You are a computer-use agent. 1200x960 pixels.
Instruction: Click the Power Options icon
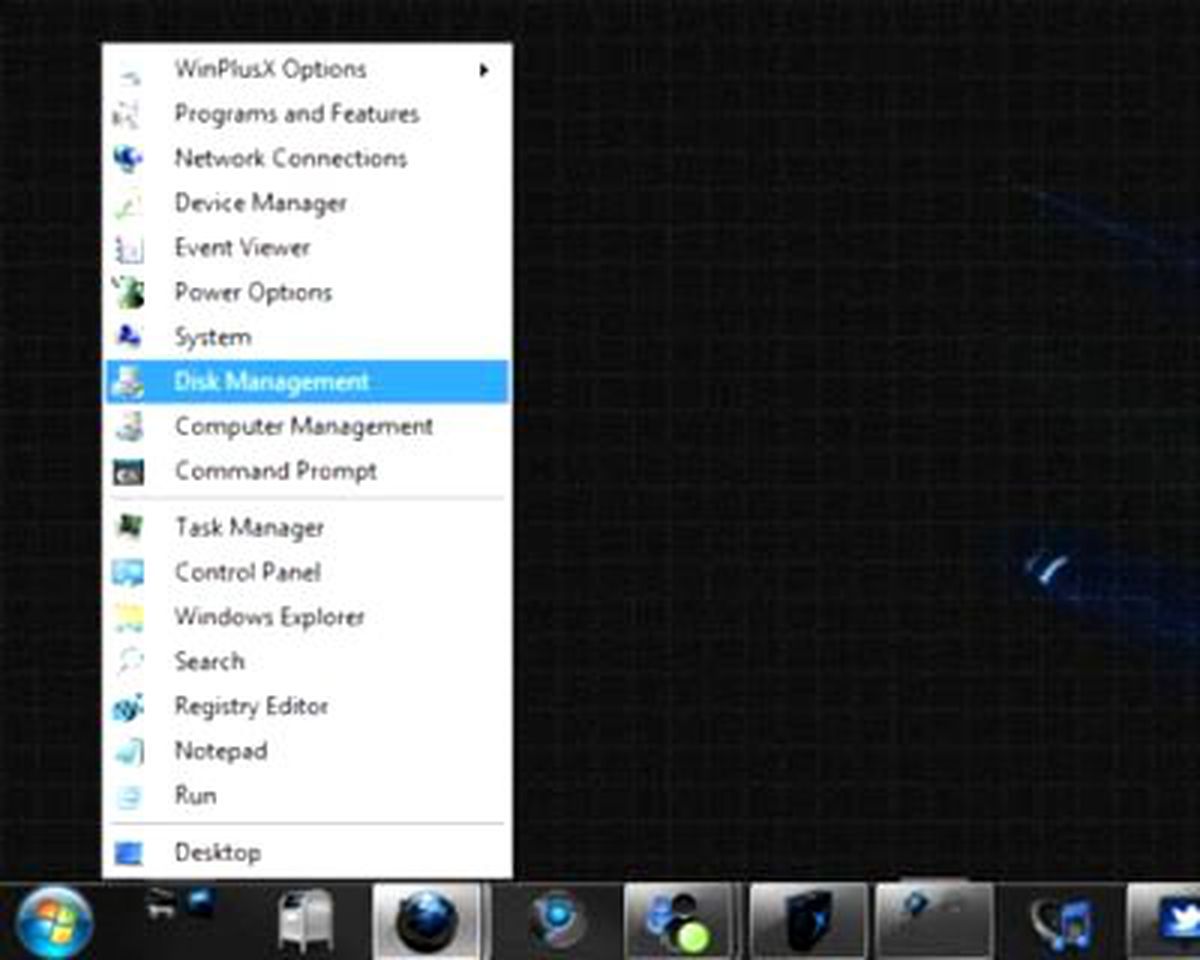(x=128, y=293)
